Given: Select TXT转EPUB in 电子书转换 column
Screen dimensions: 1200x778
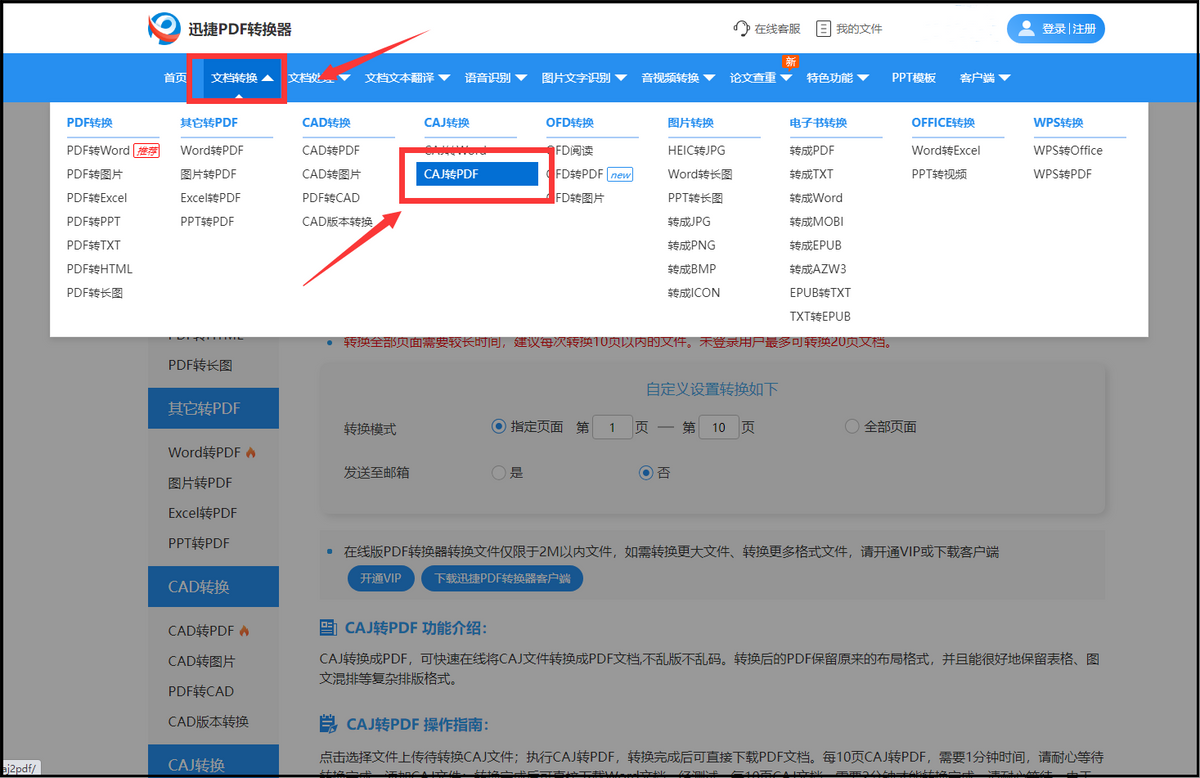Looking at the screenshot, I should tap(820, 317).
